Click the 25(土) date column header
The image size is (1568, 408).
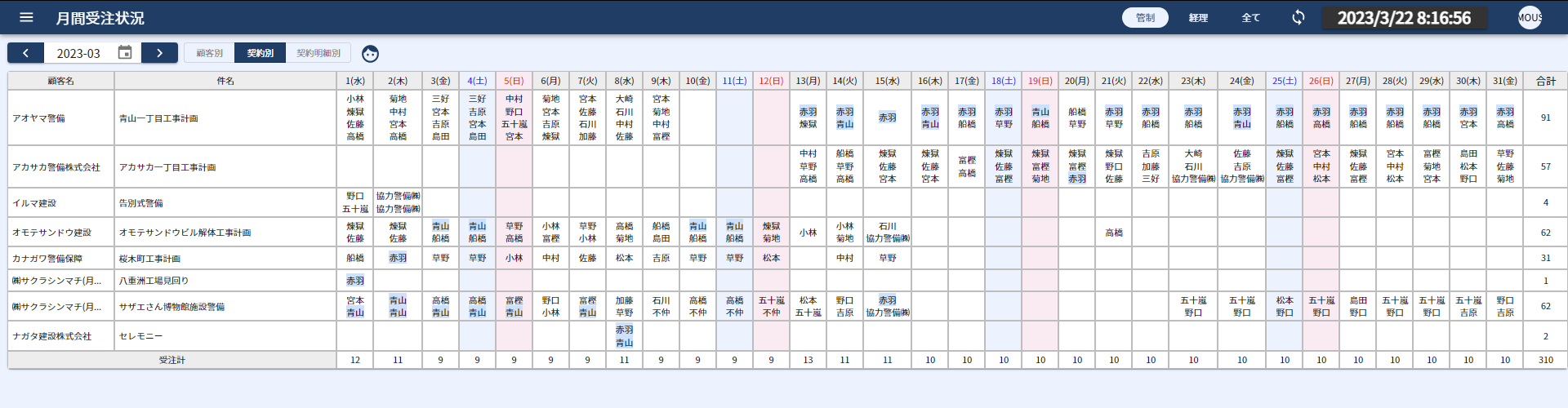(1285, 81)
